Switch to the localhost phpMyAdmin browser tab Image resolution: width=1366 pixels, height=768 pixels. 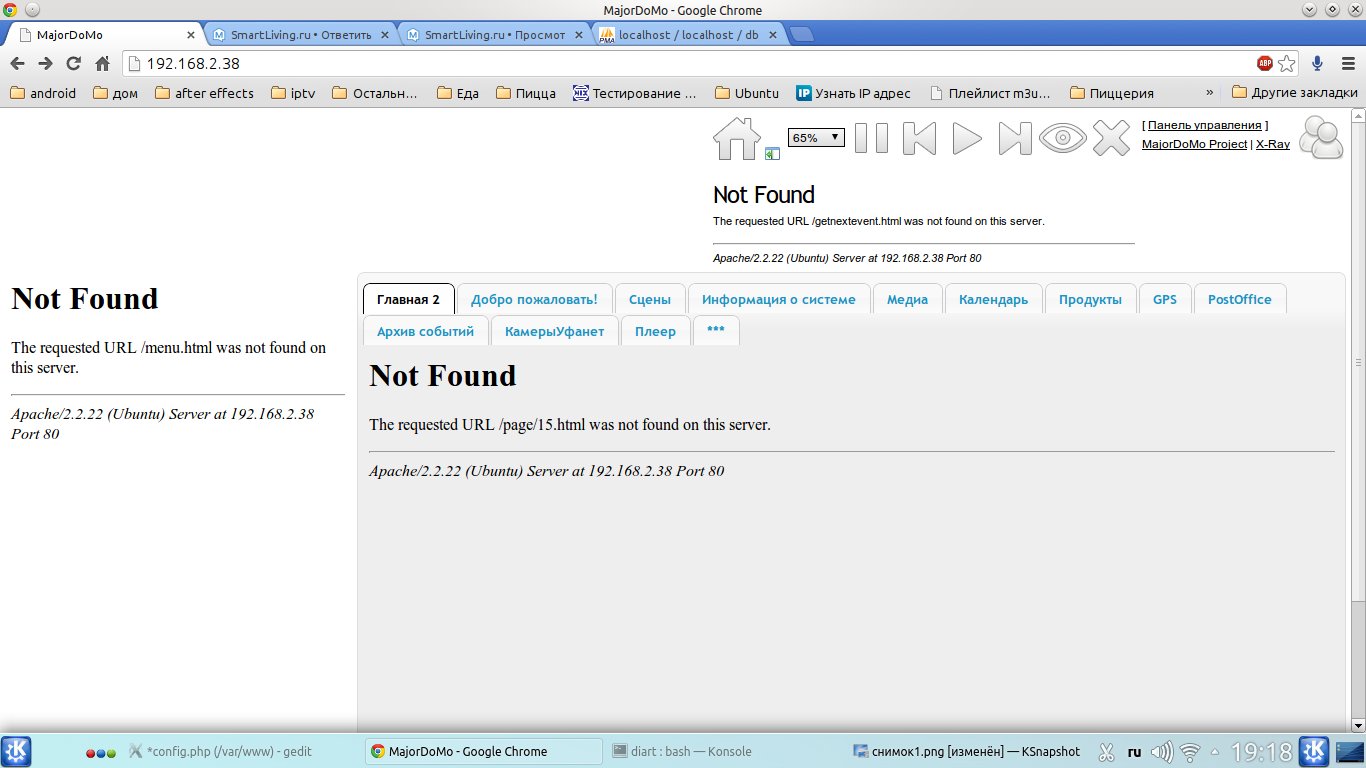click(x=688, y=35)
